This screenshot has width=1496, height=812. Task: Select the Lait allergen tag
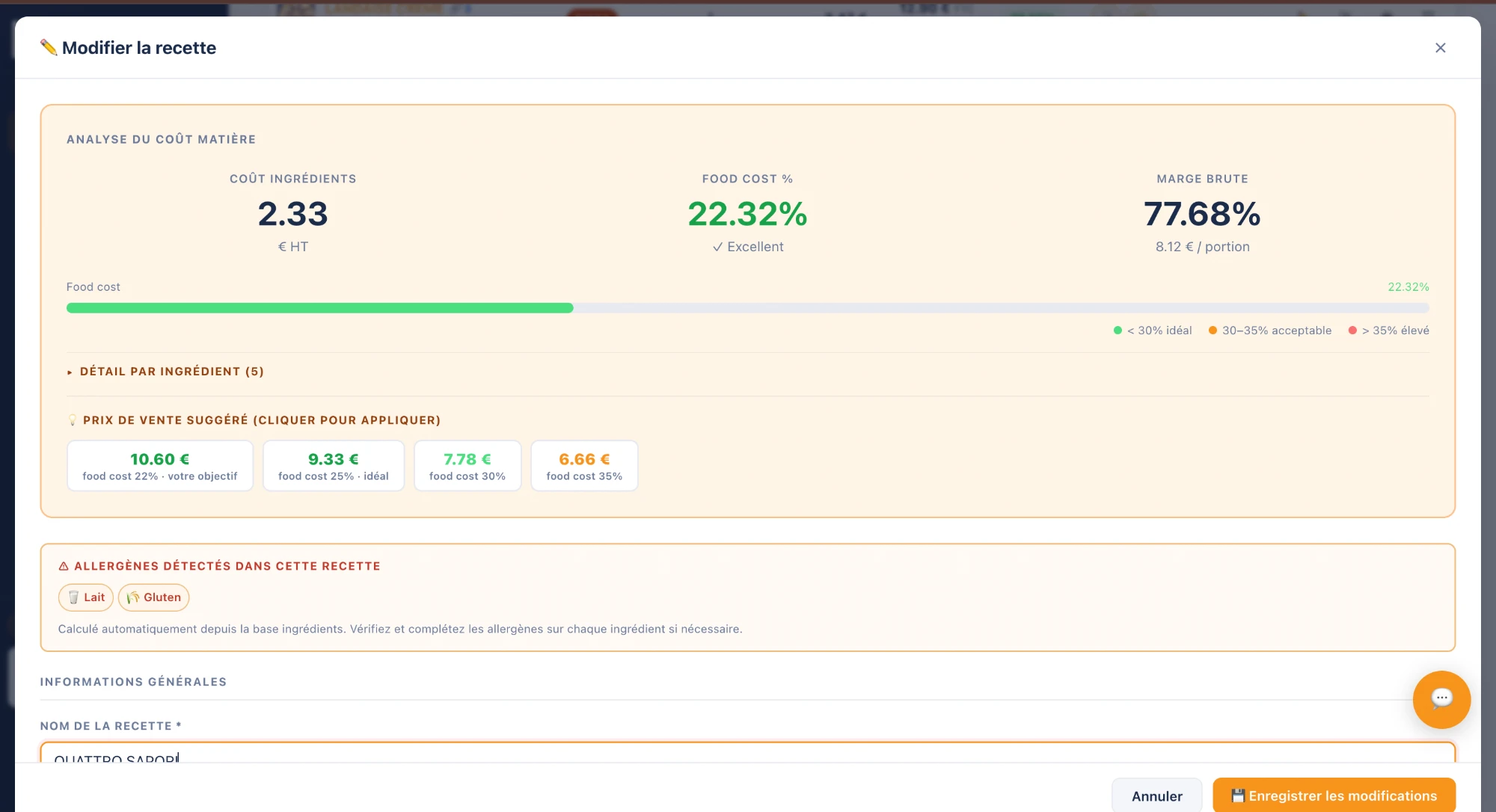86,597
